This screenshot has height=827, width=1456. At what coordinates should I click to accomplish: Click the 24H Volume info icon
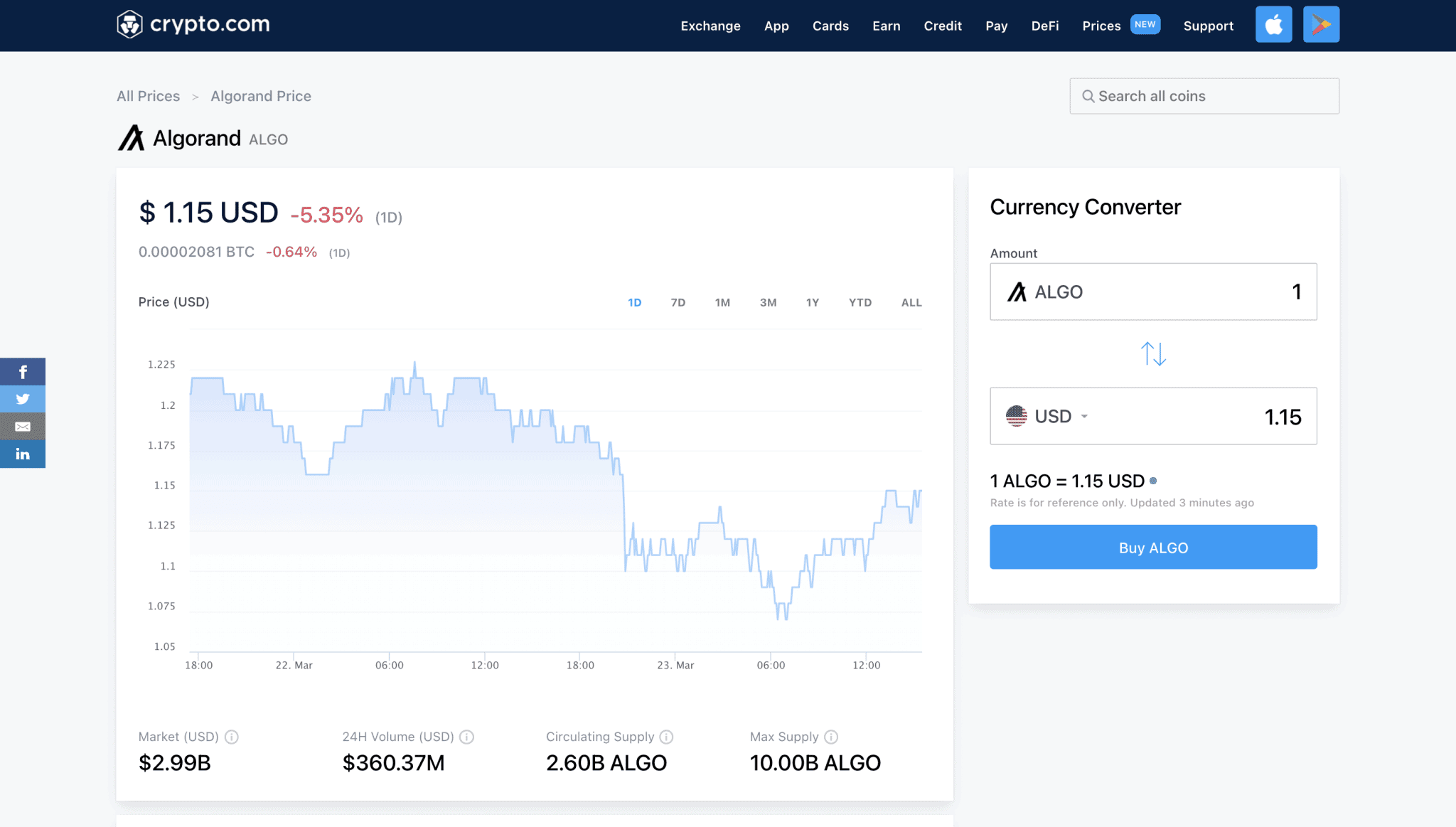coord(466,737)
